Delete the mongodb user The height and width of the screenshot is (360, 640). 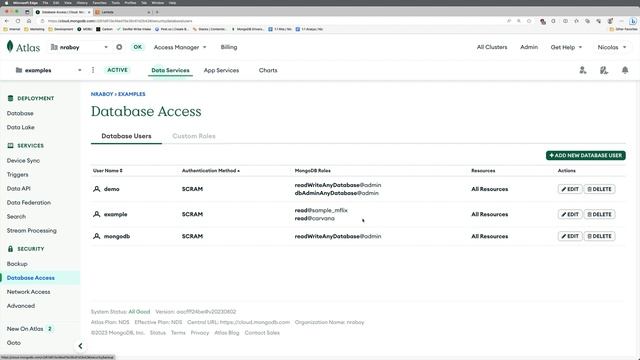pyautogui.click(x=599, y=236)
